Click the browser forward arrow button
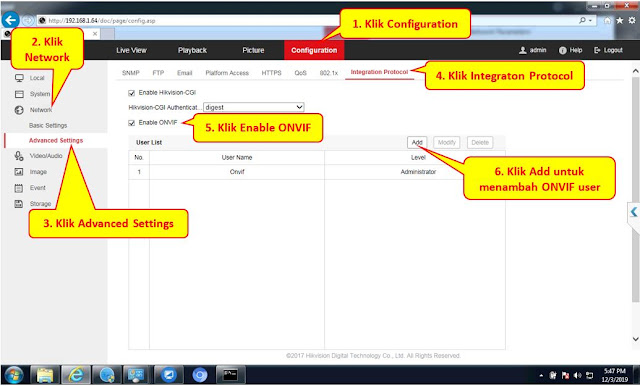The image size is (640, 386). pyautogui.click(x=28, y=20)
